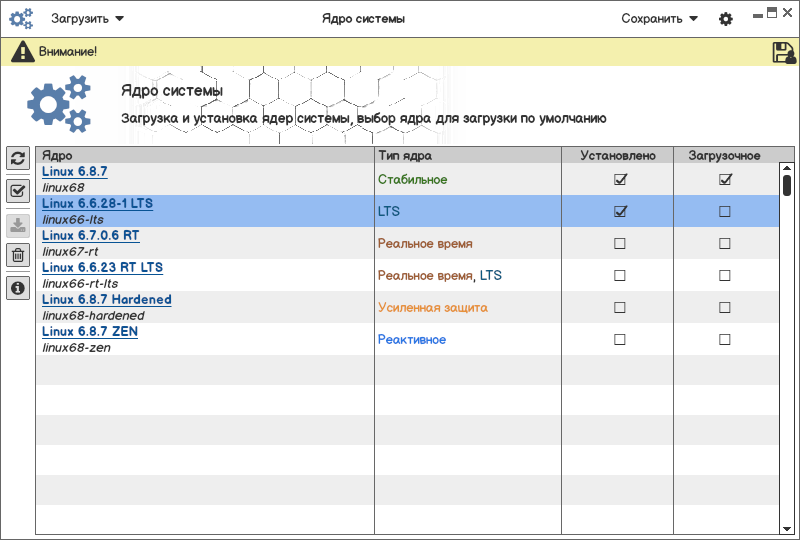This screenshot has width=800, height=540.
Task: Click the refresh kernel list icon
Action: click(17, 158)
